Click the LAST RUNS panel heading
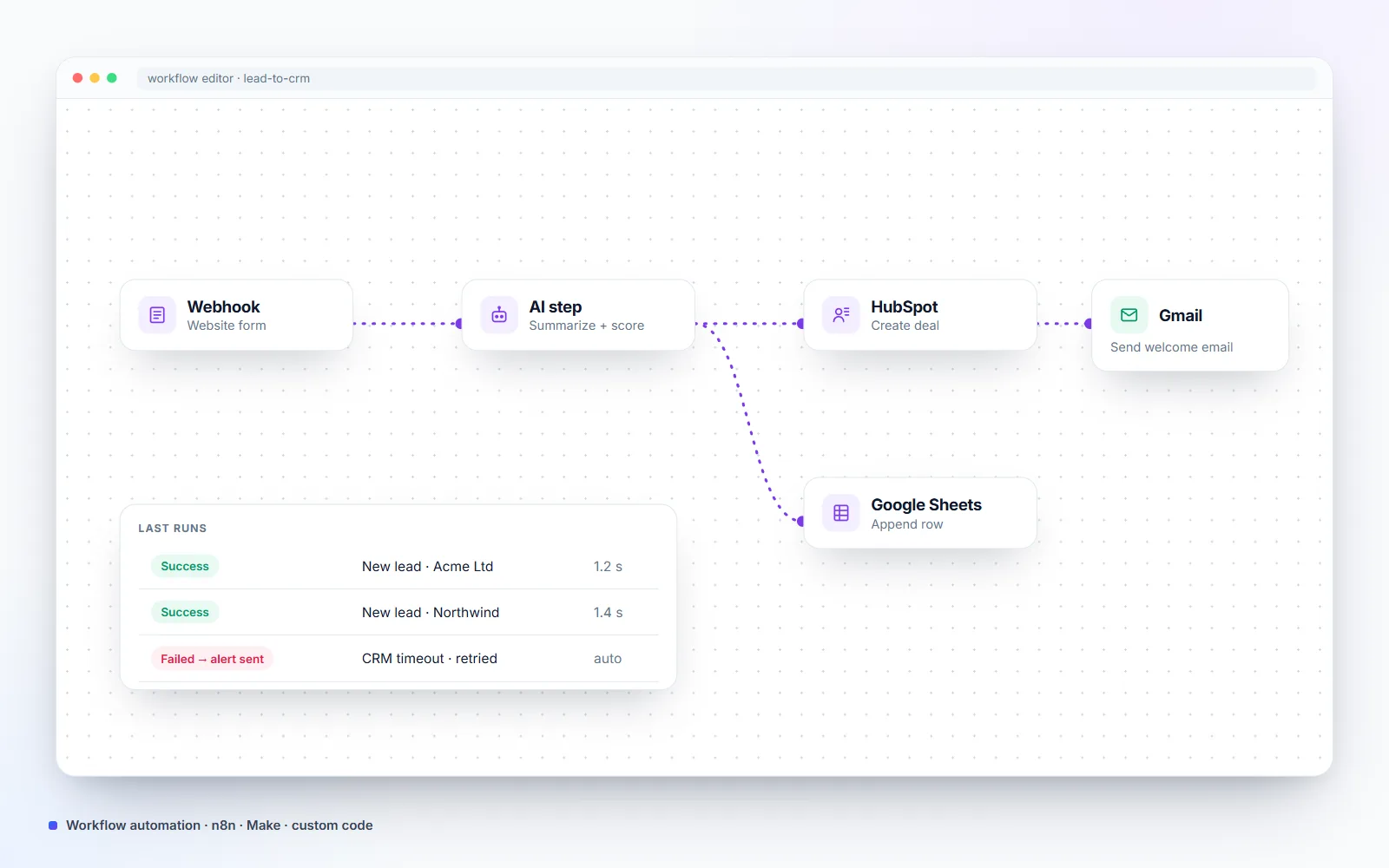Image resolution: width=1389 pixels, height=868 pixels. pos(173,528)
